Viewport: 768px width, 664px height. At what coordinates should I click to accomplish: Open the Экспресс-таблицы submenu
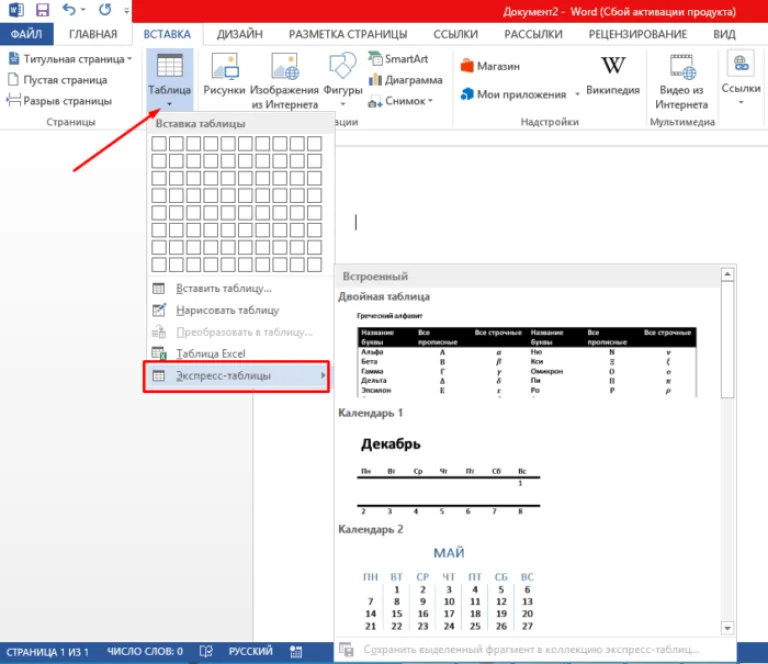[236, 376]
